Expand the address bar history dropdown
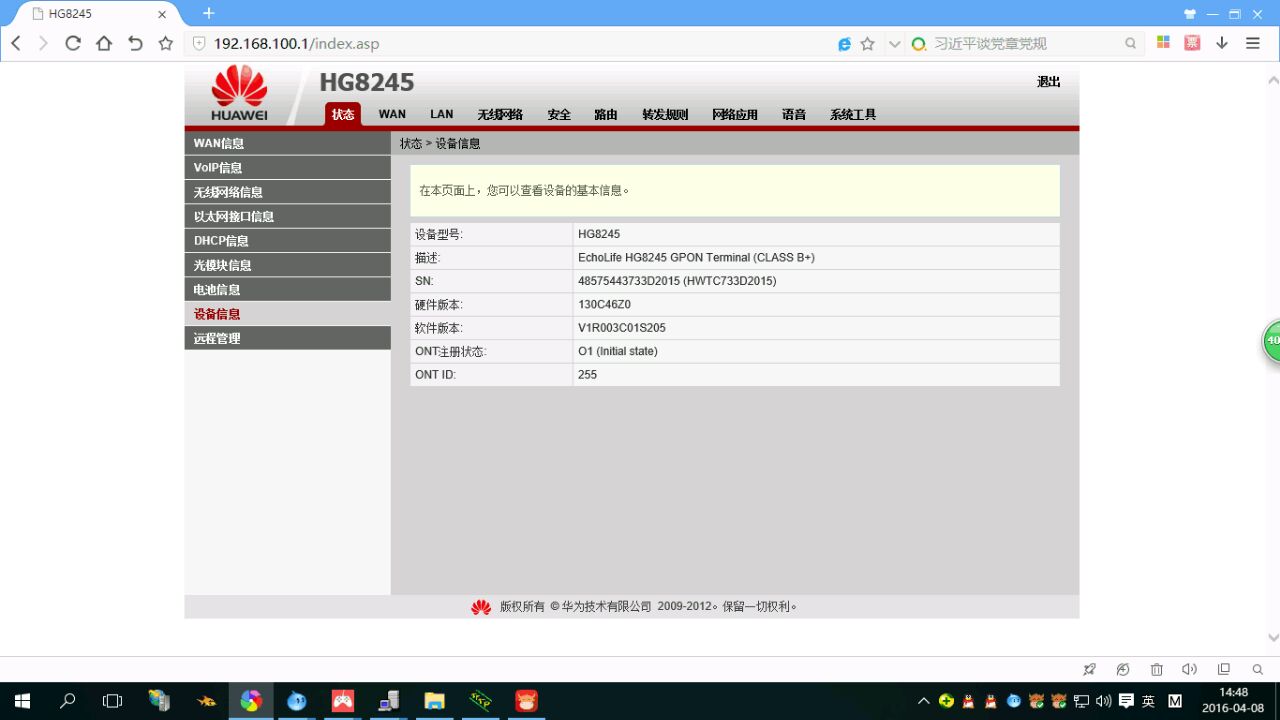 (894, 44)
